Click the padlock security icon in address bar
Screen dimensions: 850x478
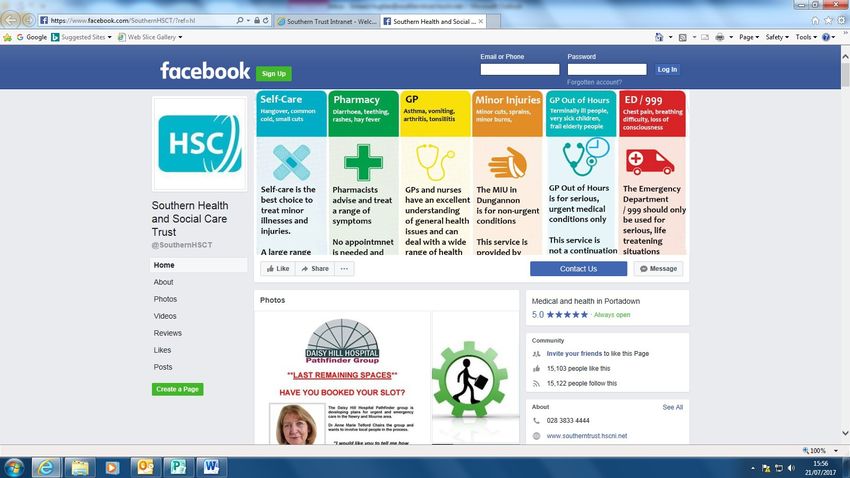coord(257,21)
